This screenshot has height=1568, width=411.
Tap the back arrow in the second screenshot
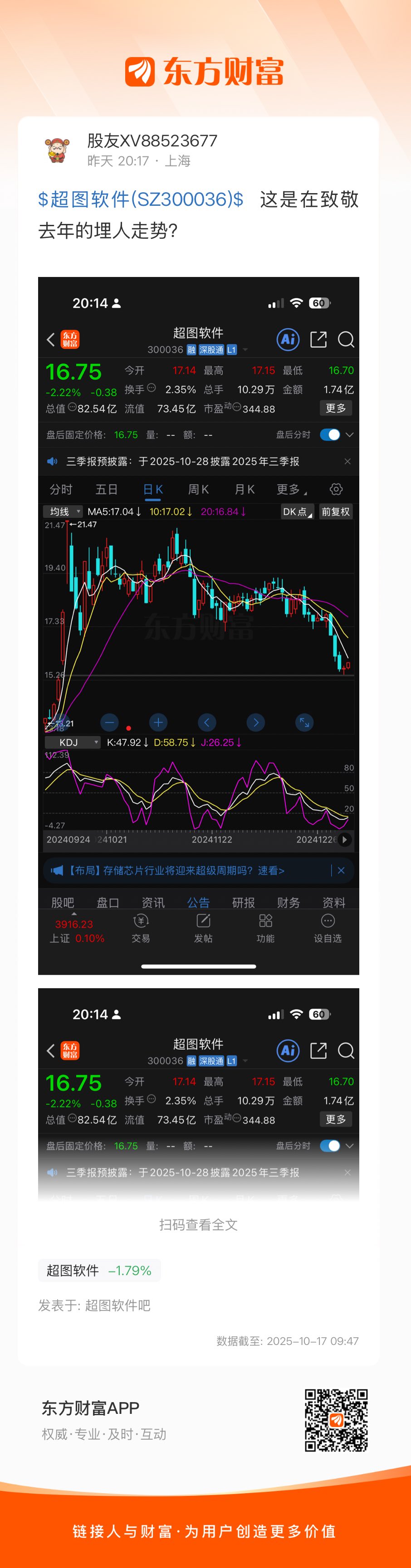50,1050
